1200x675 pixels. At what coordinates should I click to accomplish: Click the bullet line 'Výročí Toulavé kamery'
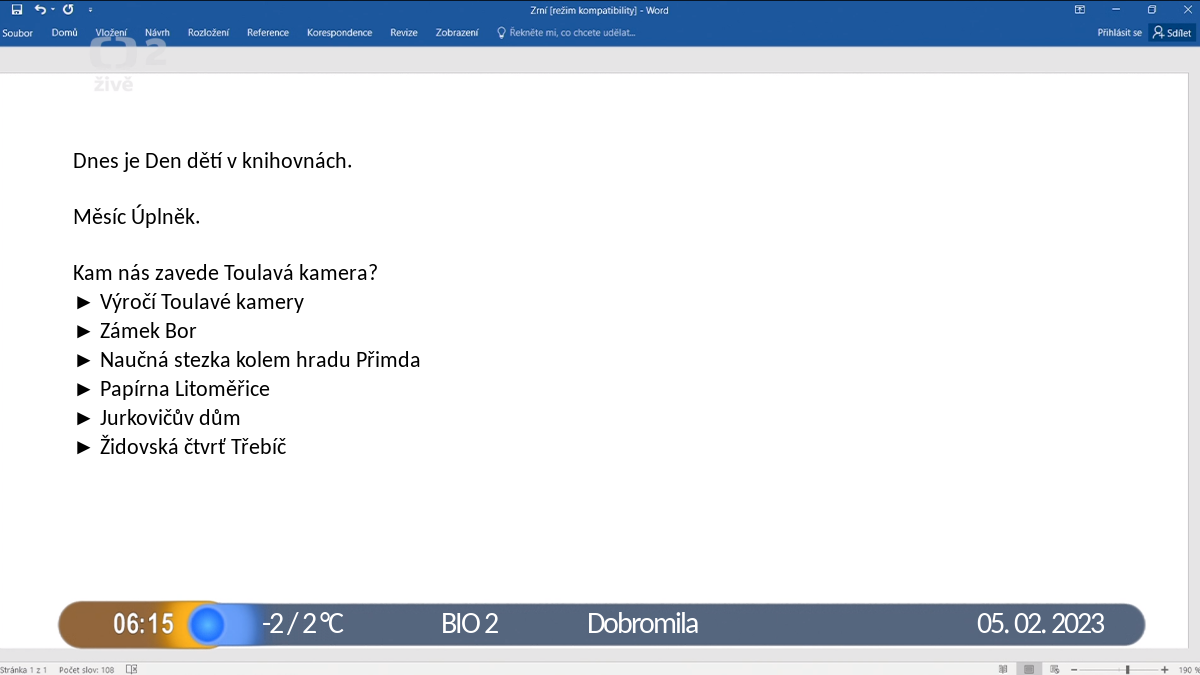(x=189, y=302)
